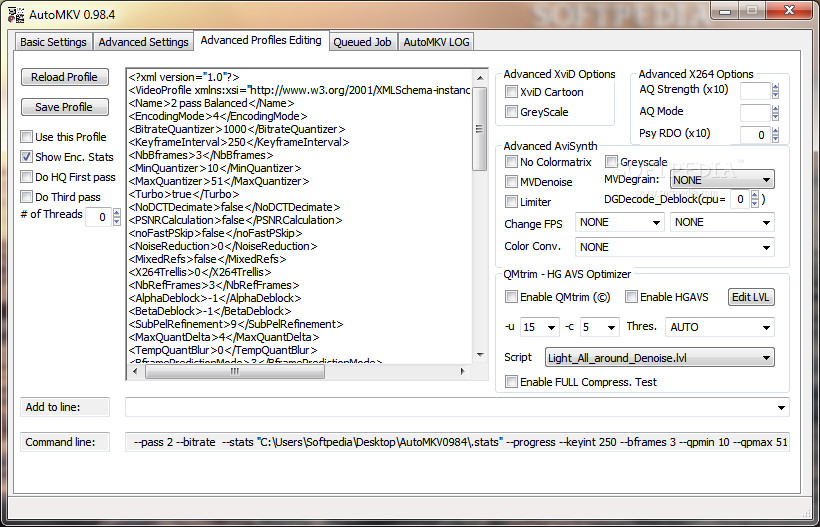Click the <NbRefFrames>3 line
The width and height of the screenshot is (820, 527).
[x=214, y=285]
